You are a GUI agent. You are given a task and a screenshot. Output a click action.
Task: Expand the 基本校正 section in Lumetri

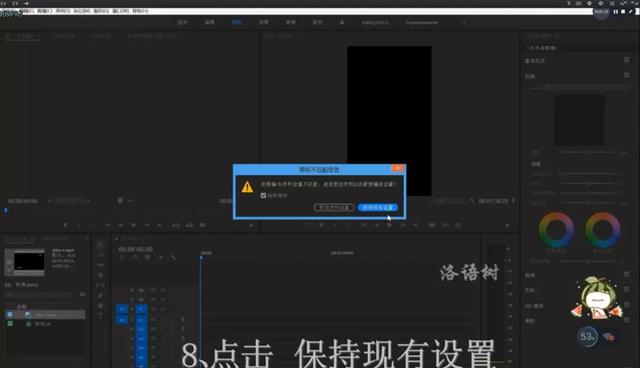click(535, 61)
